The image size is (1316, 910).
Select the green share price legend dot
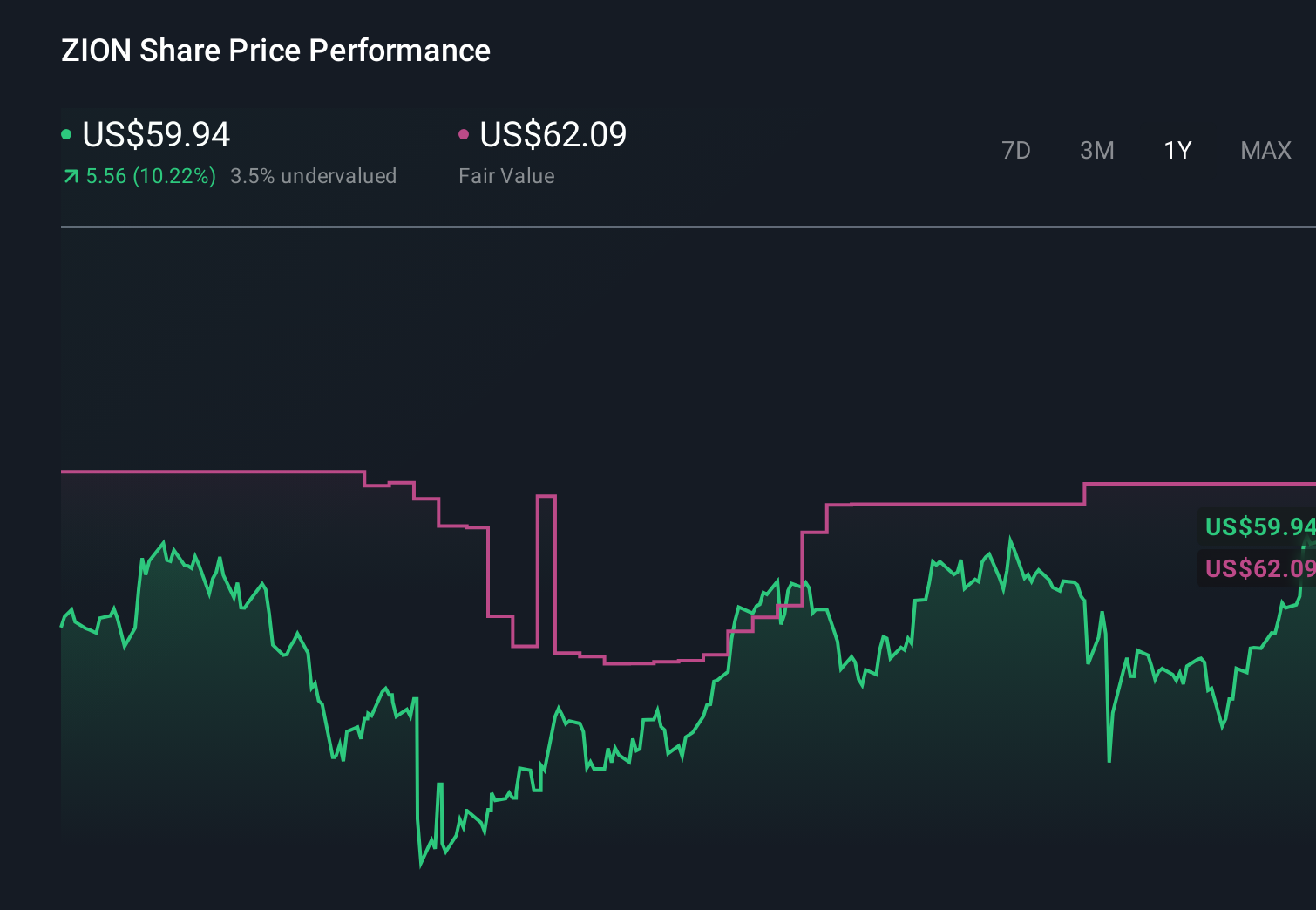[x=67, y=133]
